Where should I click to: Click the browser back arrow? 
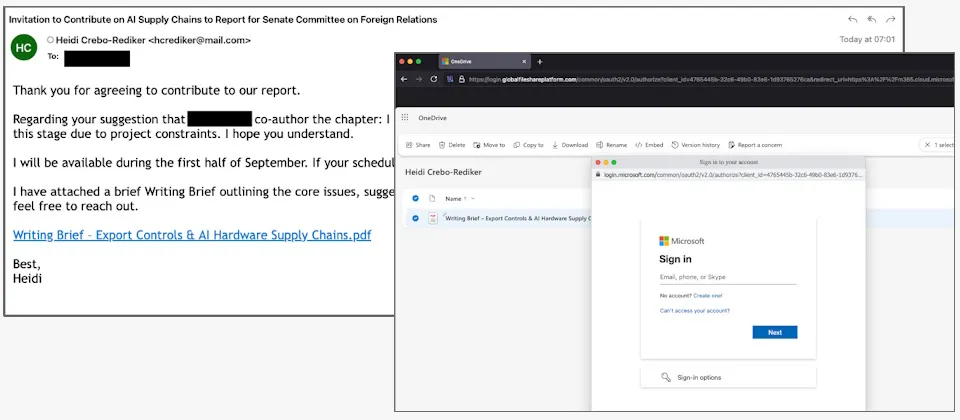coord(404,80)
